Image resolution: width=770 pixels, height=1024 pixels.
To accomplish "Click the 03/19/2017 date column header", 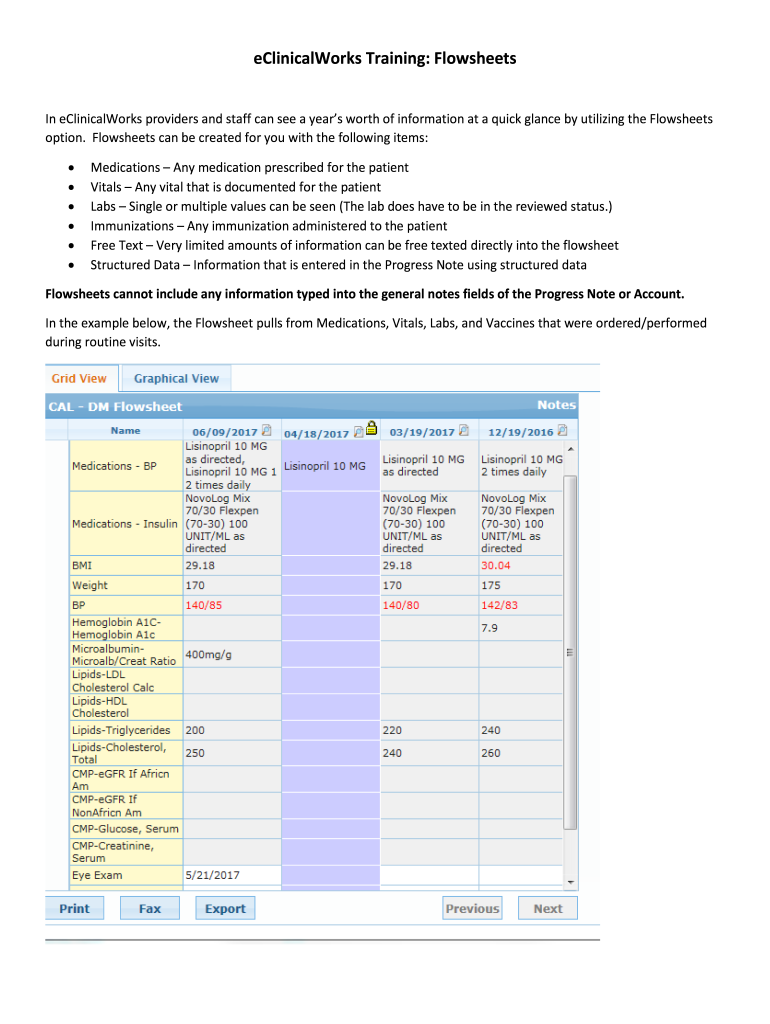I will click(421, 432).
